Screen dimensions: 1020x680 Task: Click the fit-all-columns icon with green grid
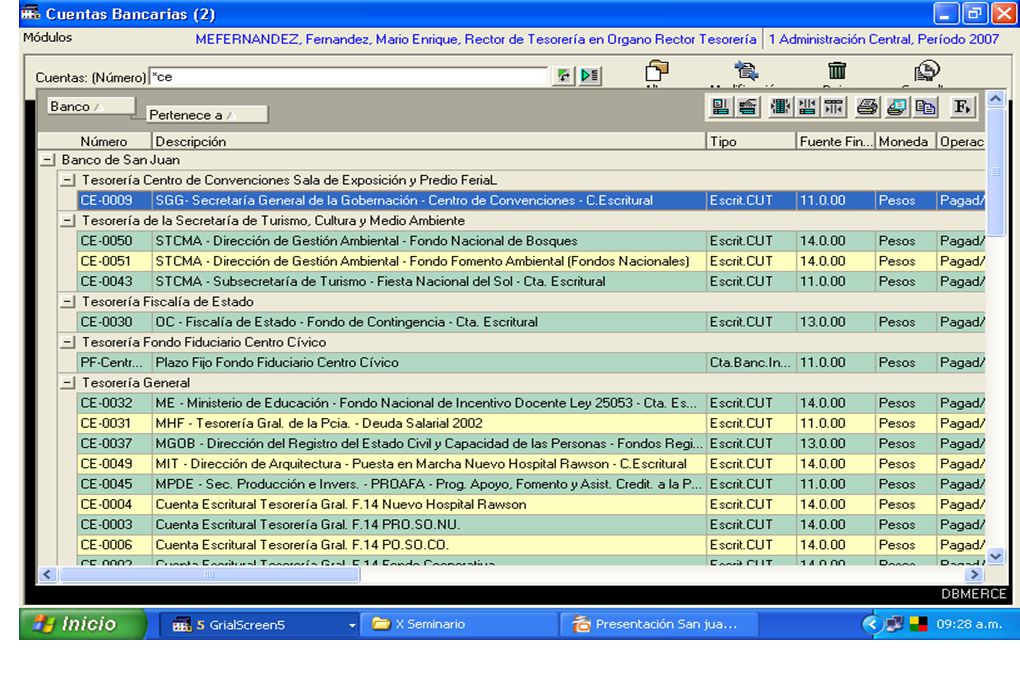pyautogui.click(x=780, y=107)
